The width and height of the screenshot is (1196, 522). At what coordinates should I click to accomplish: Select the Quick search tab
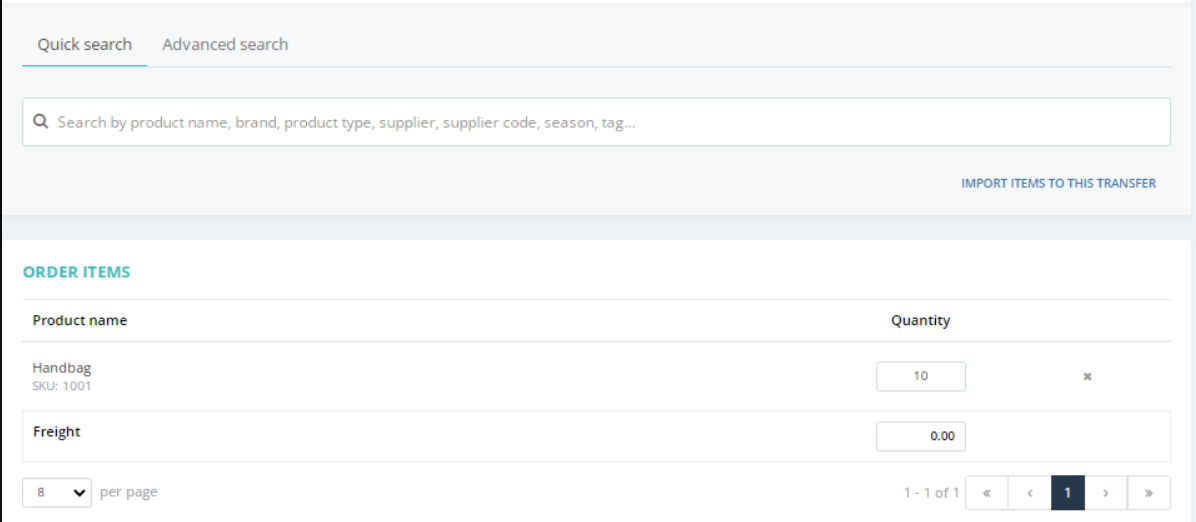(85, 44)
